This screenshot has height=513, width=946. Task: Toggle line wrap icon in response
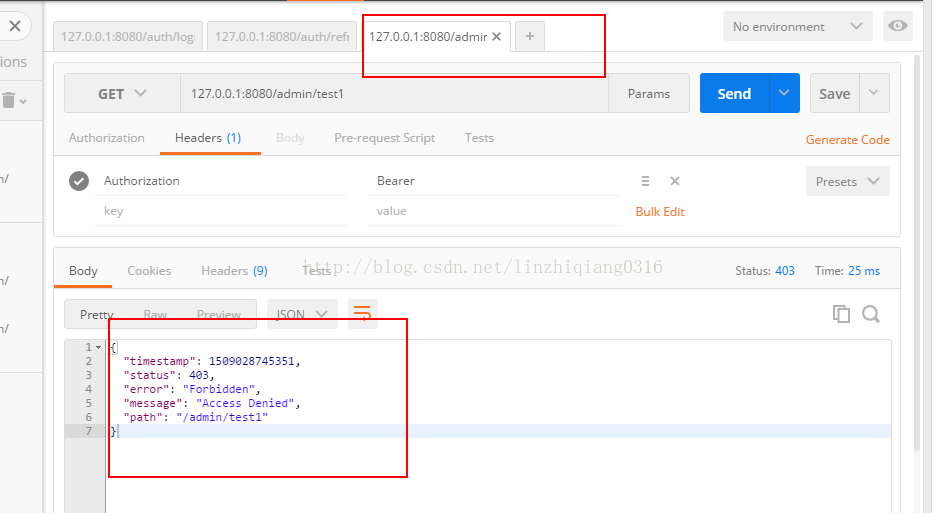pos(363,314)
